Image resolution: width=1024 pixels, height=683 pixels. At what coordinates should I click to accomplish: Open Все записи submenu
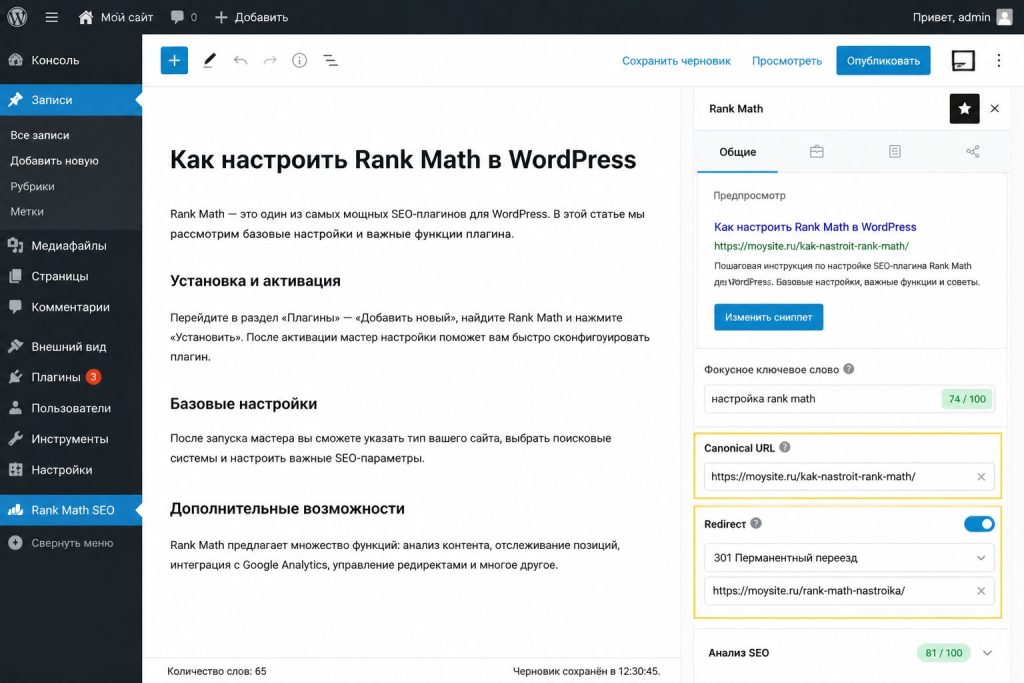point(40,135)
